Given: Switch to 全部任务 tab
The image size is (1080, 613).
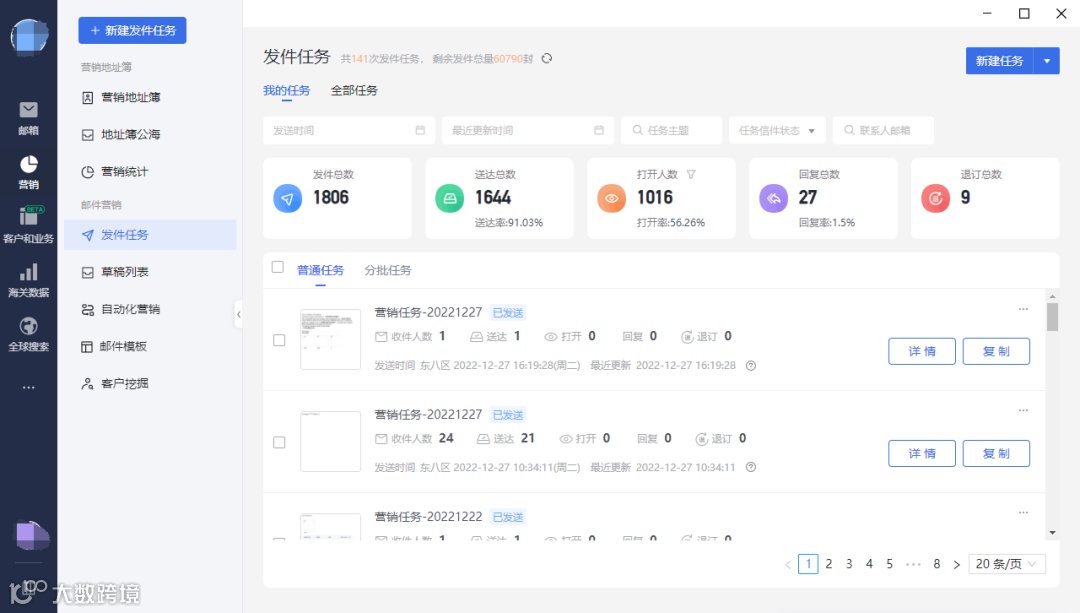Looking at the screenshot, I should pyautogui.click(x=354, y=90).
